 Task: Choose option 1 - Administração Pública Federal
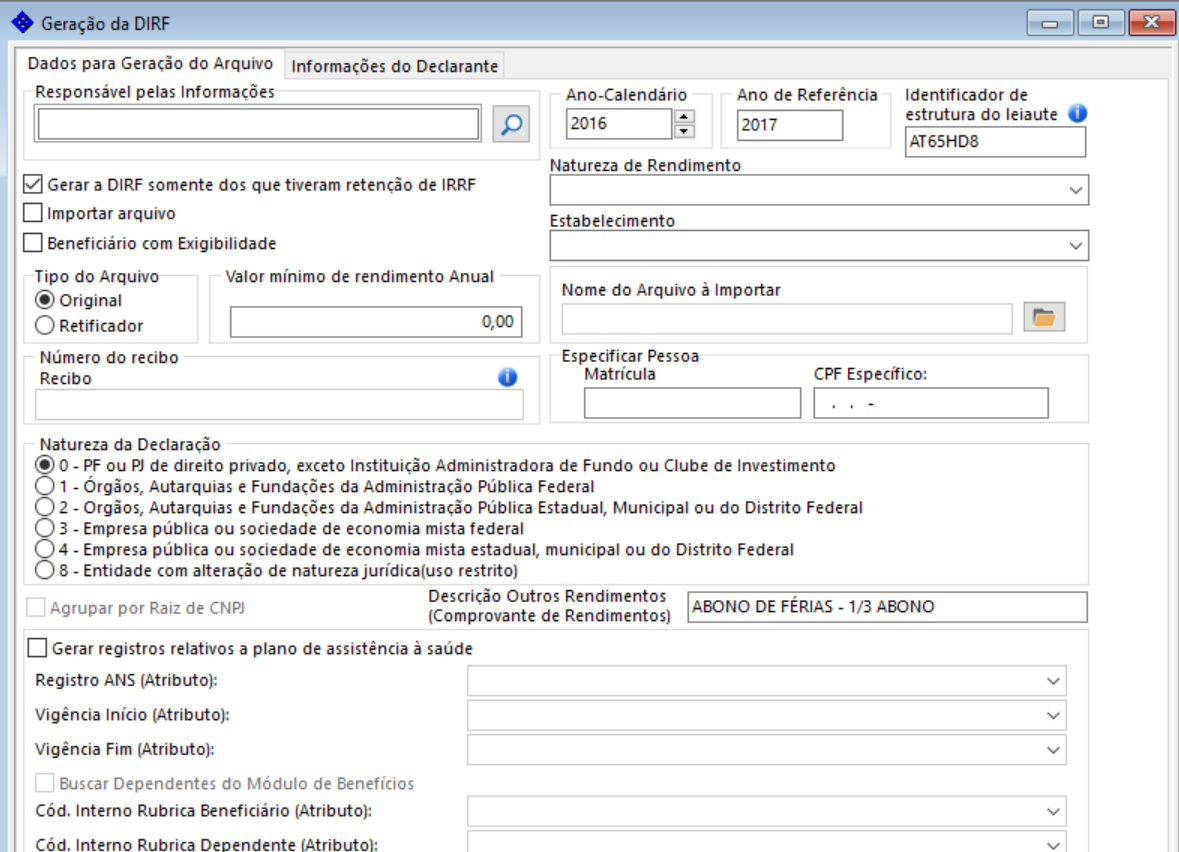(45, 486)
